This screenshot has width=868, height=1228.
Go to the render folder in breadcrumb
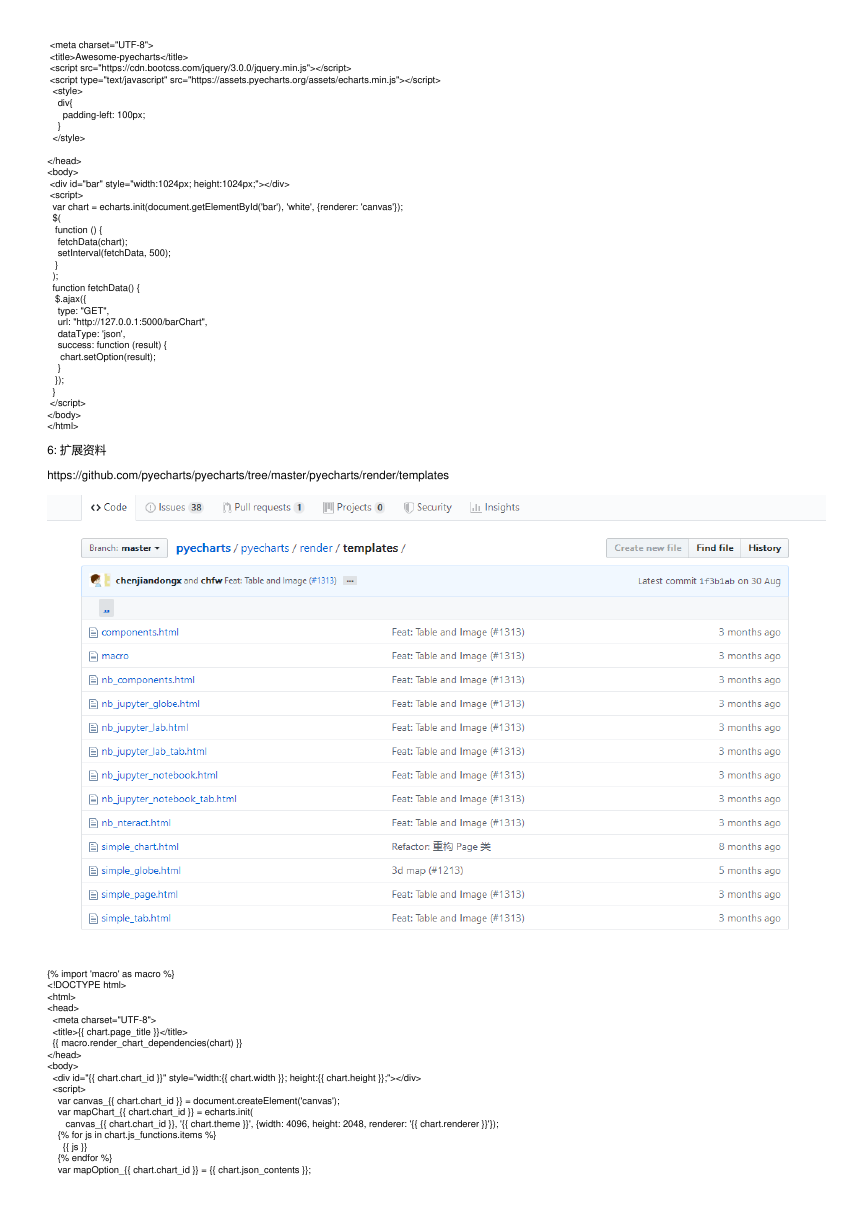click(x=316, y=548)
